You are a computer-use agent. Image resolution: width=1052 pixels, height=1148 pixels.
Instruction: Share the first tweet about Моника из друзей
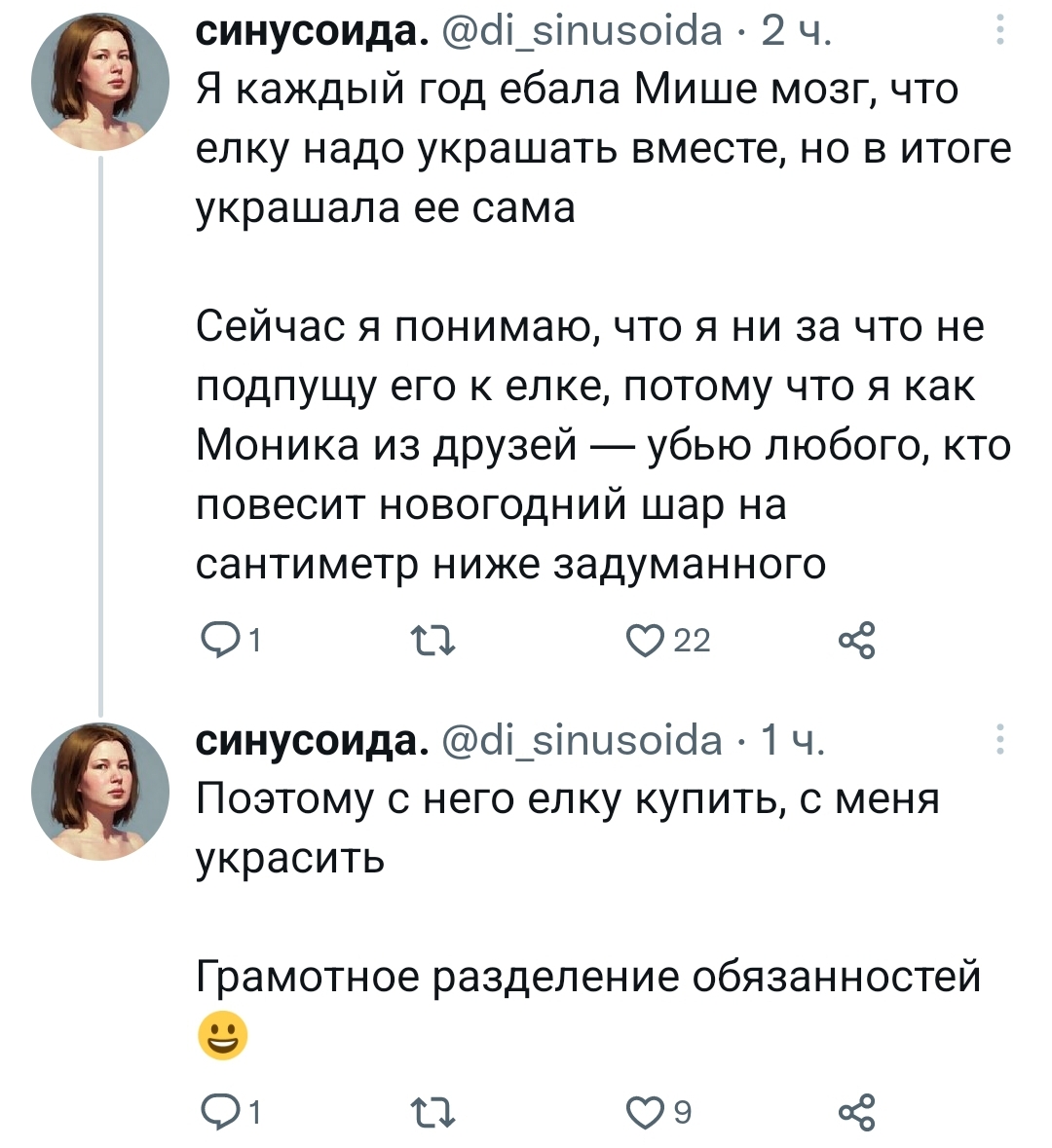pyautogui.click(x=857, y=641)
